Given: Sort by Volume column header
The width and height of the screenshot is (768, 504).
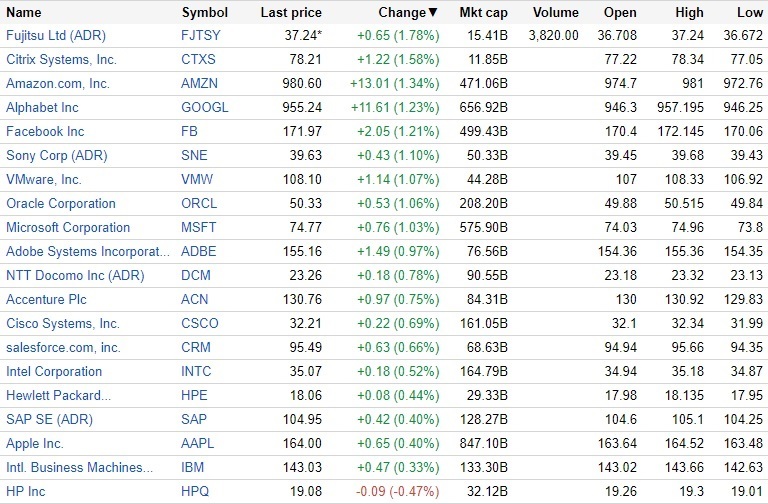Looking at the screenshot, I should (x=555, y=13).
